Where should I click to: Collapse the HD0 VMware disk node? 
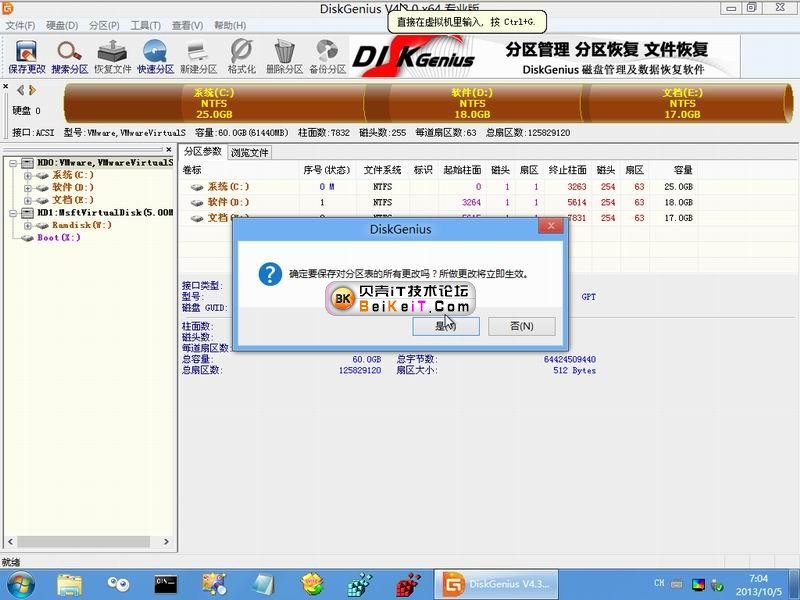(x=13, y=163)
